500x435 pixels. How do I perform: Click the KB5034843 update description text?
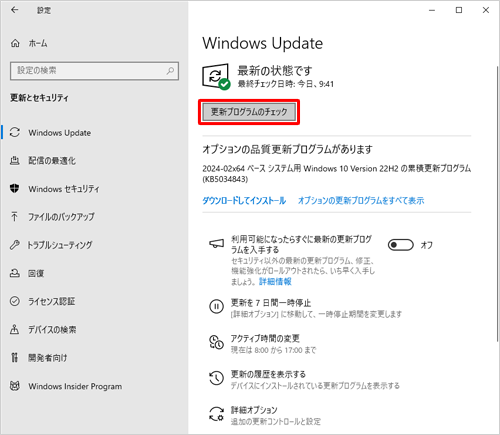coord(337,173)
